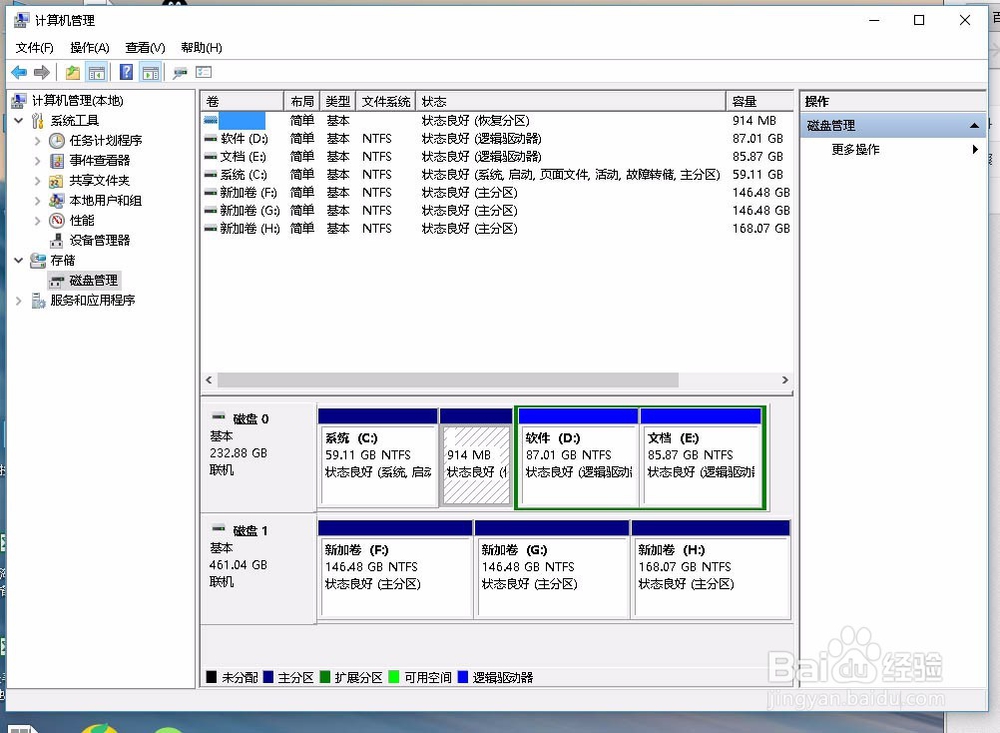Screen dimensions: 1000x733
Task: Select the 新加卷 (G:) partition block
Action: (552, 569)
